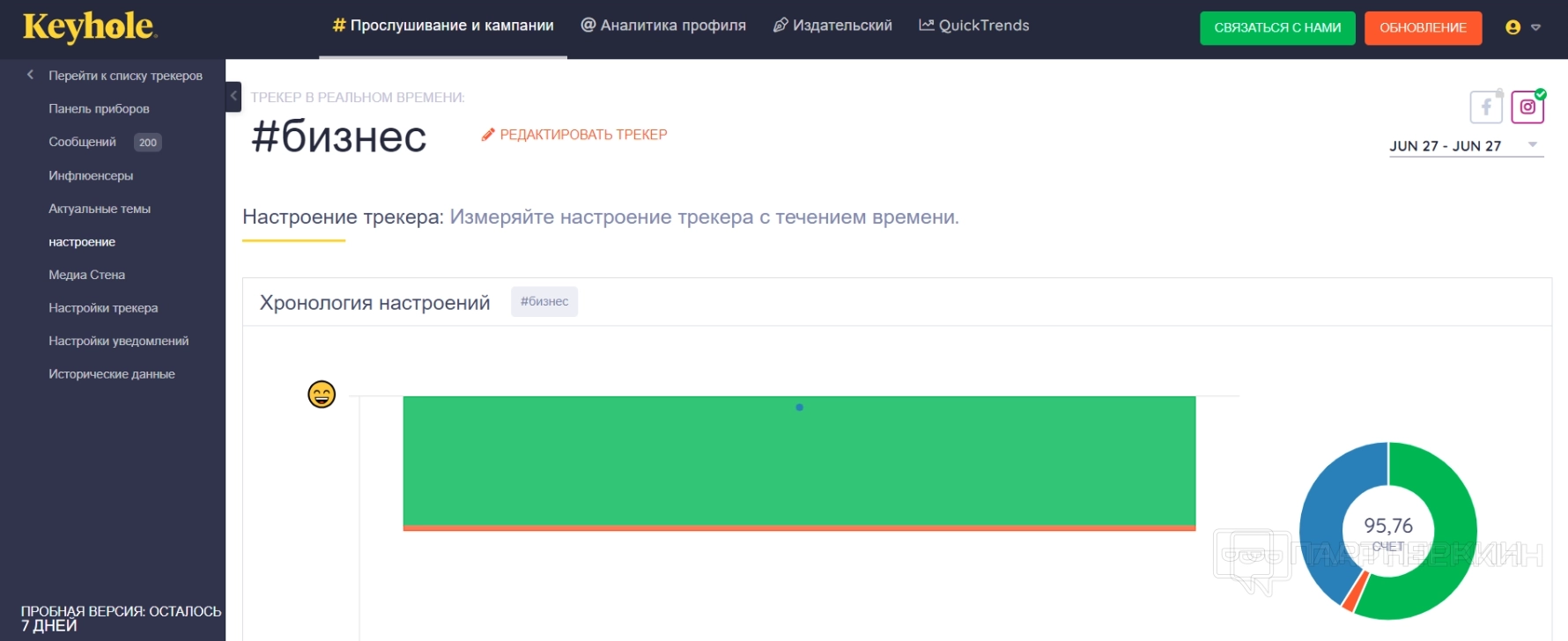The height and width of the screenshot is (641, 1568).
Task: Click the green positive sentiment area
Action: tap(799, 460)
